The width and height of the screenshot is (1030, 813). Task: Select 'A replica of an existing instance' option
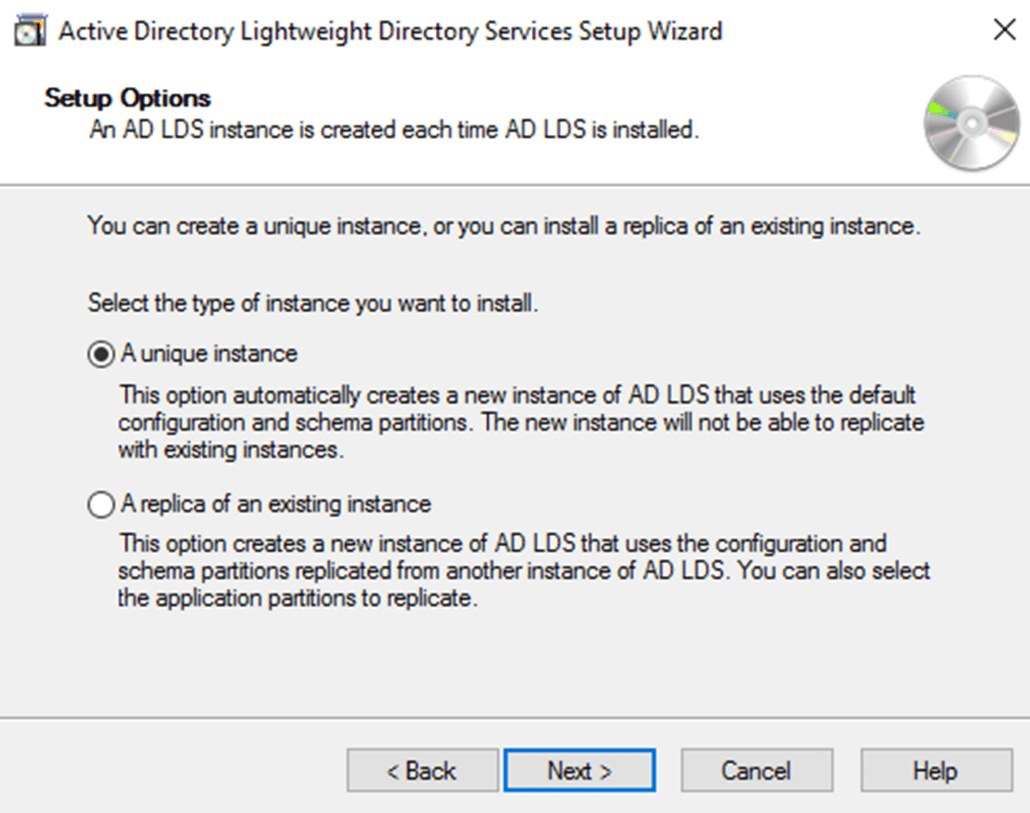[x=100, y=505]
